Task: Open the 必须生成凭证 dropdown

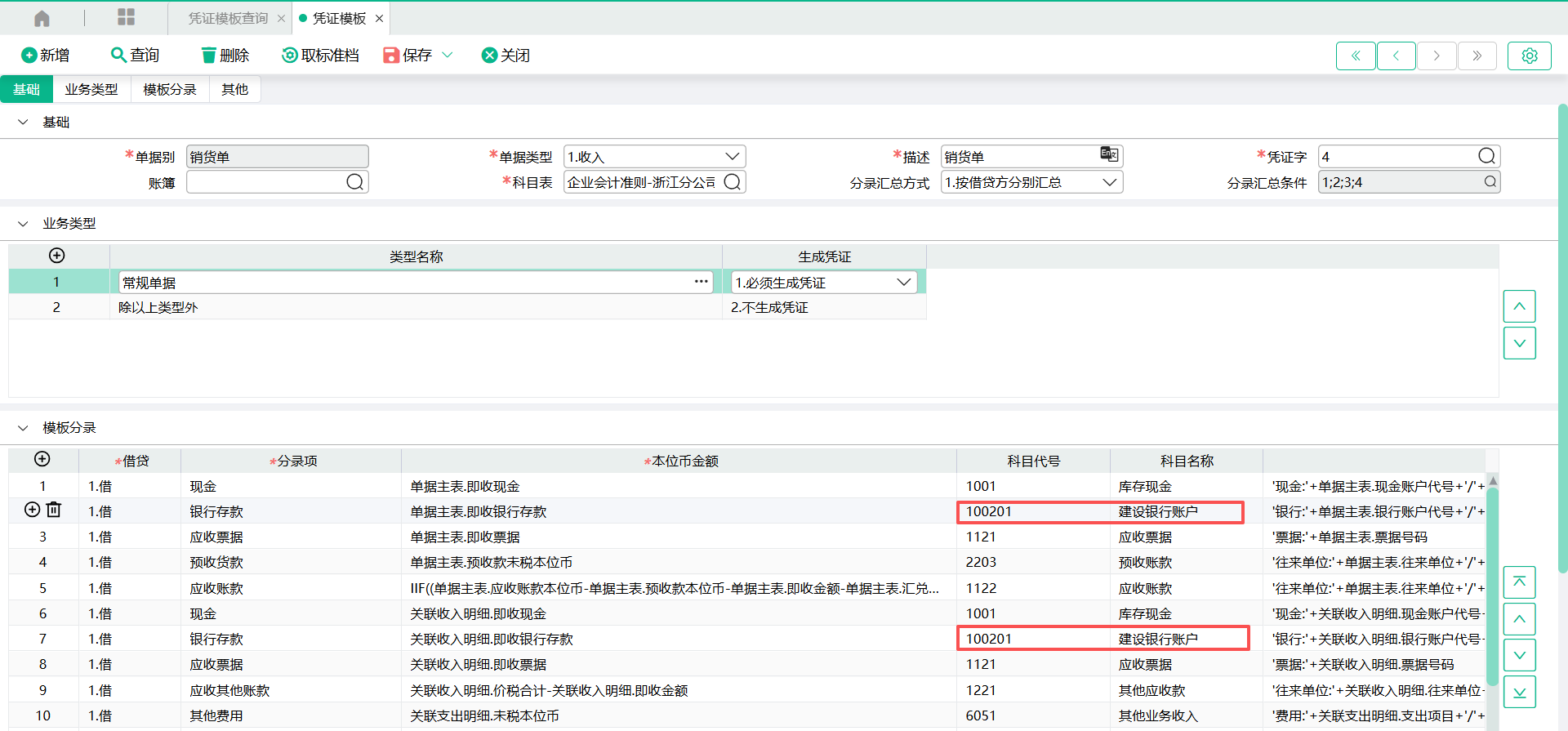Action: click(903, 282)
